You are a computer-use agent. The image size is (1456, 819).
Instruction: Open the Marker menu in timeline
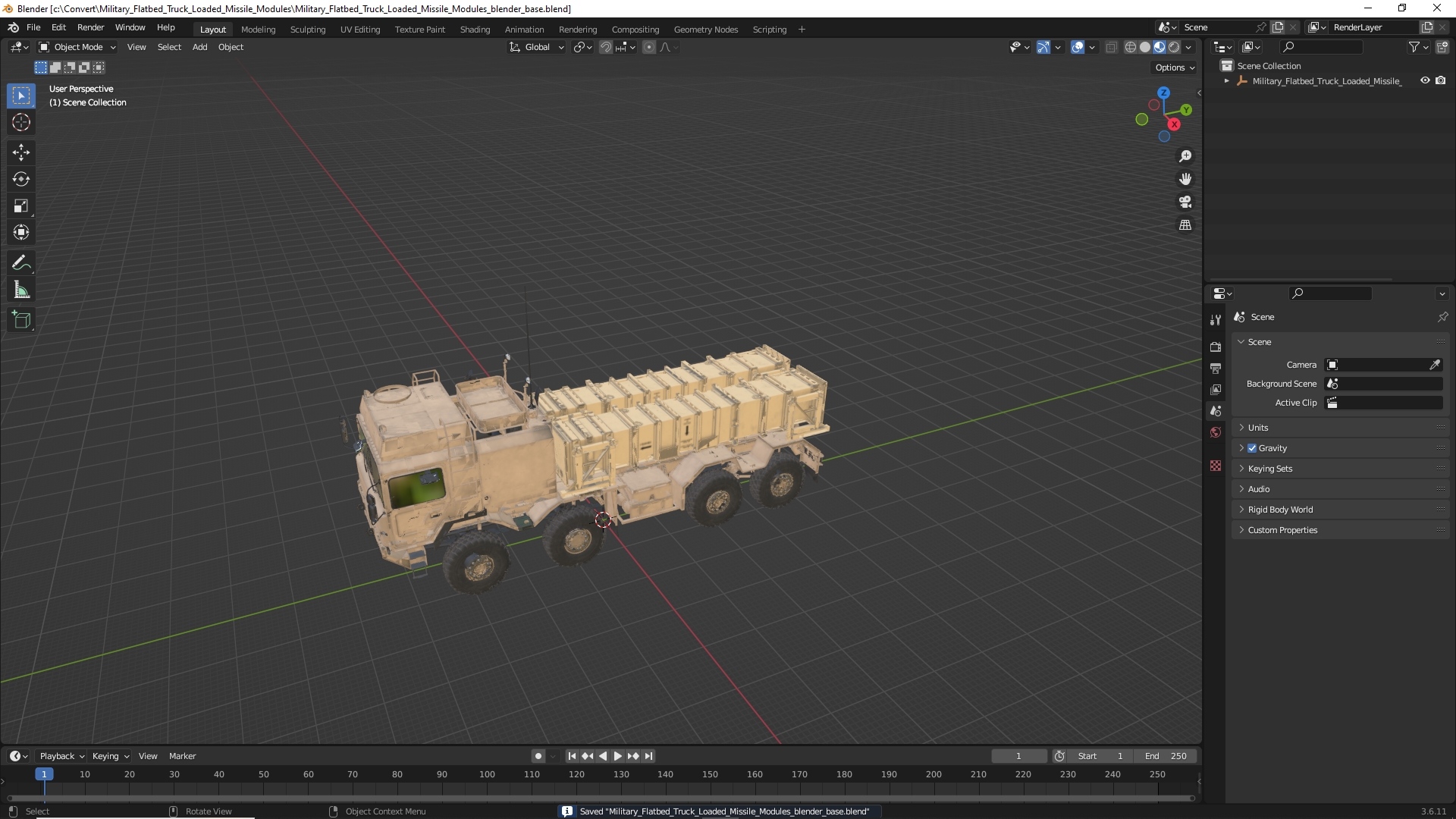(x=182, y=756)
